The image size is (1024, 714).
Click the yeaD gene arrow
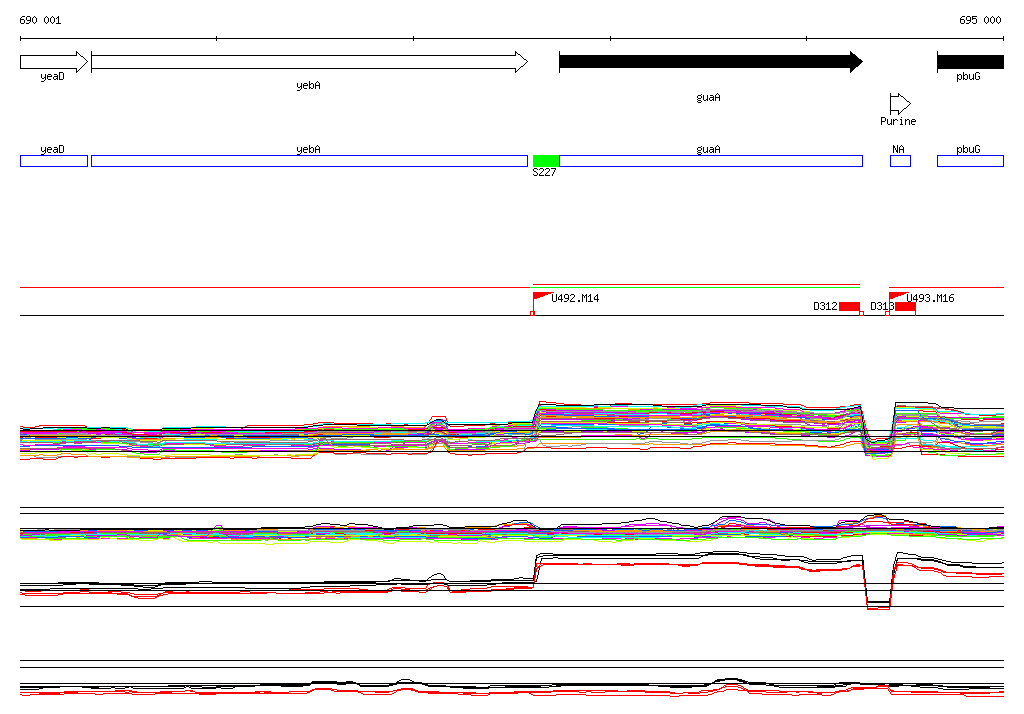(54, 62)
